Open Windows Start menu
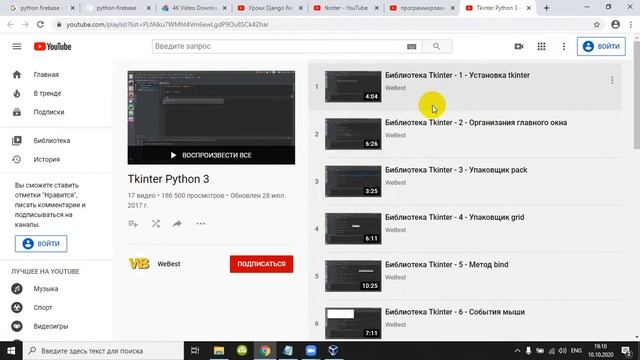This screenshot has width=640, height=360. pos(11,351)
